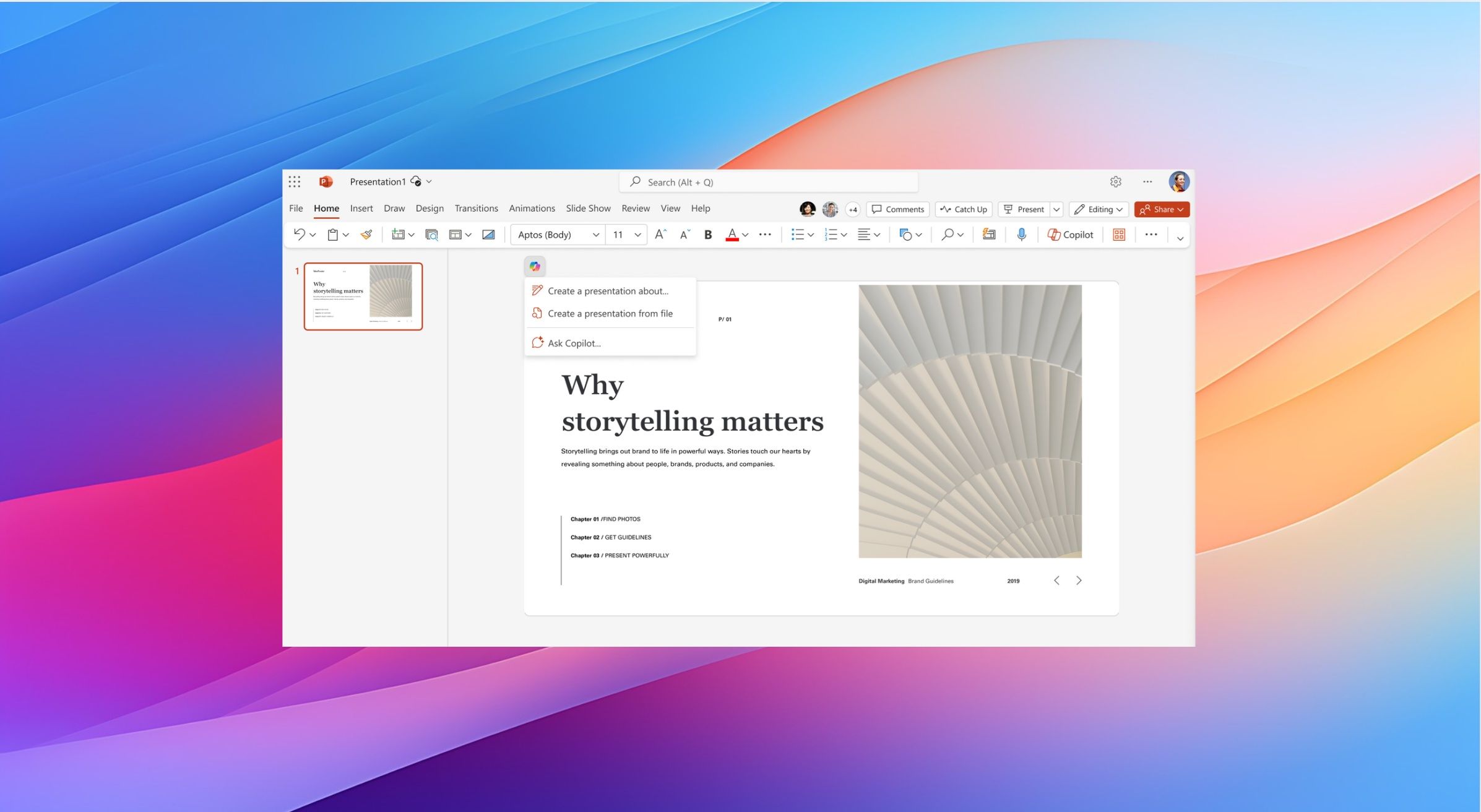This screenshot has width=1481, height=812.
Task: Toggle bold formatting
Action: point(707,234)
